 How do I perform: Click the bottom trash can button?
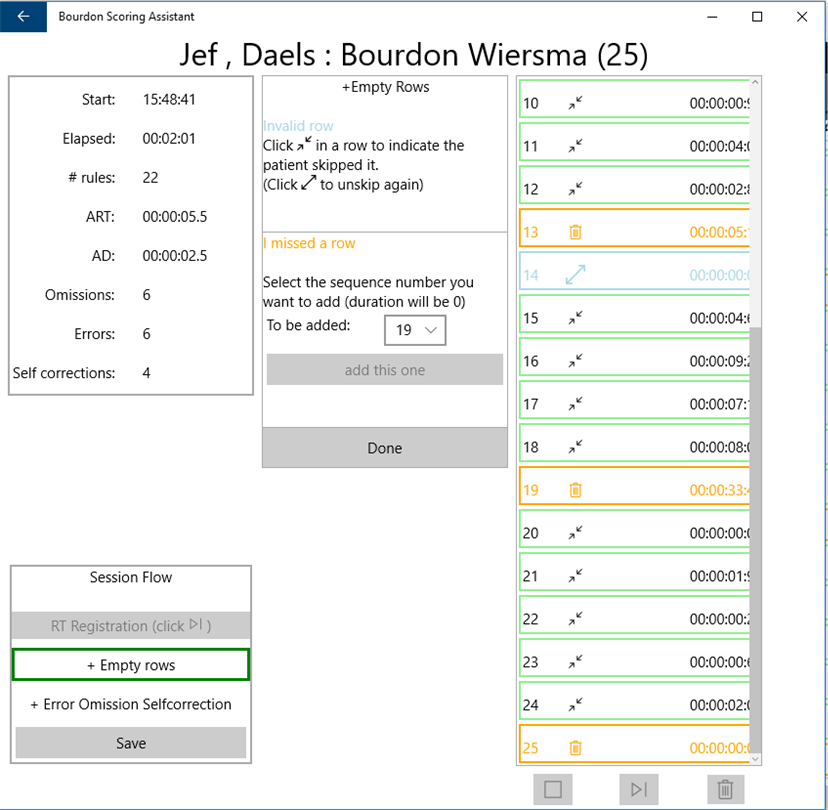726,789
